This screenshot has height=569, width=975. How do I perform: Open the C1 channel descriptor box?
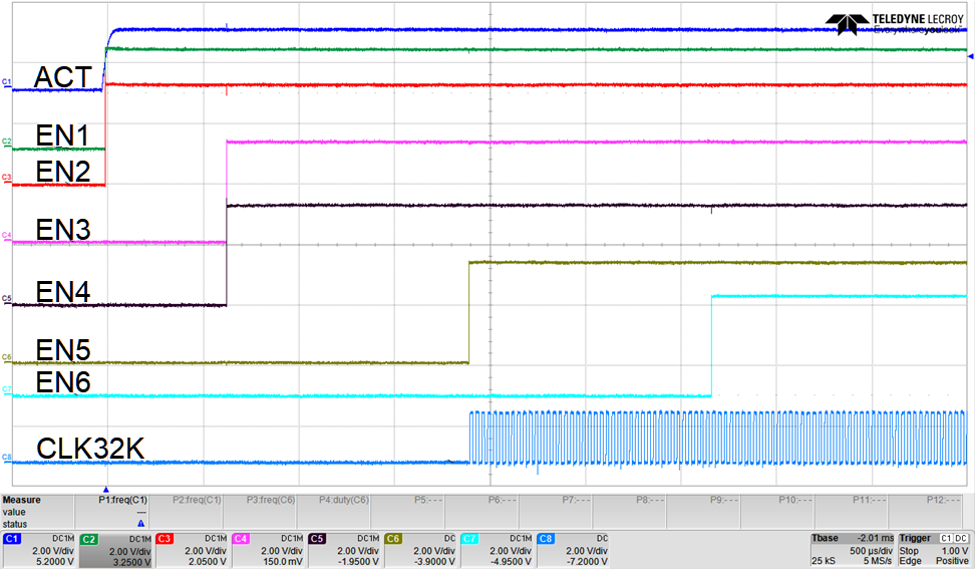click(x=39, y=550)
